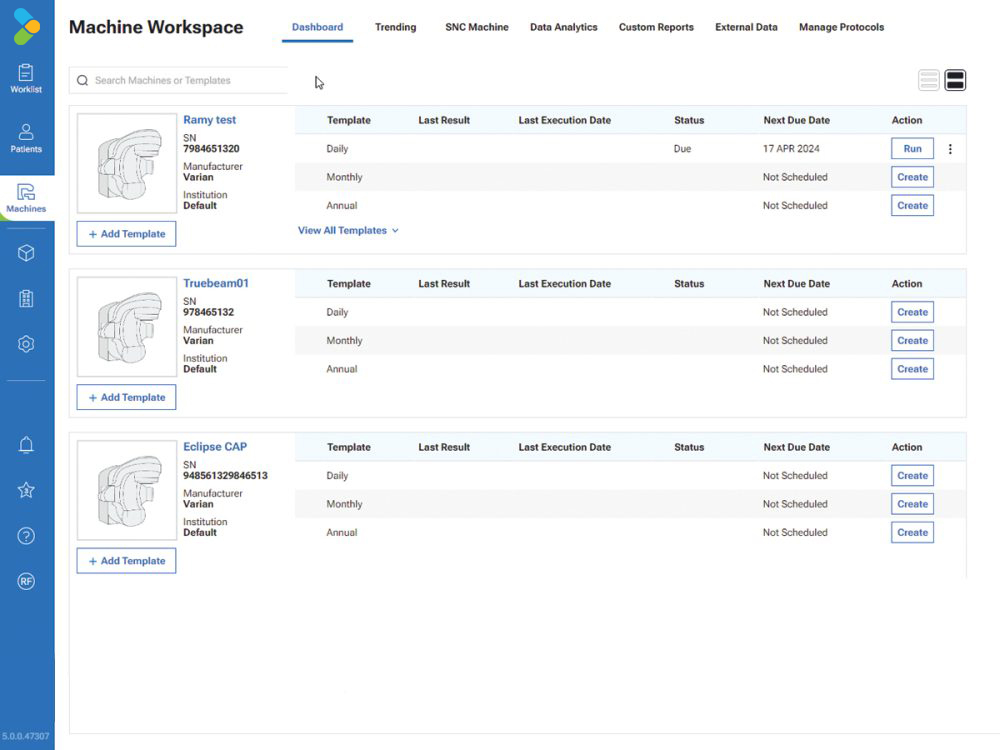
Task: Open the three-dot menu for Daily template
Action: tap(950, 149)
